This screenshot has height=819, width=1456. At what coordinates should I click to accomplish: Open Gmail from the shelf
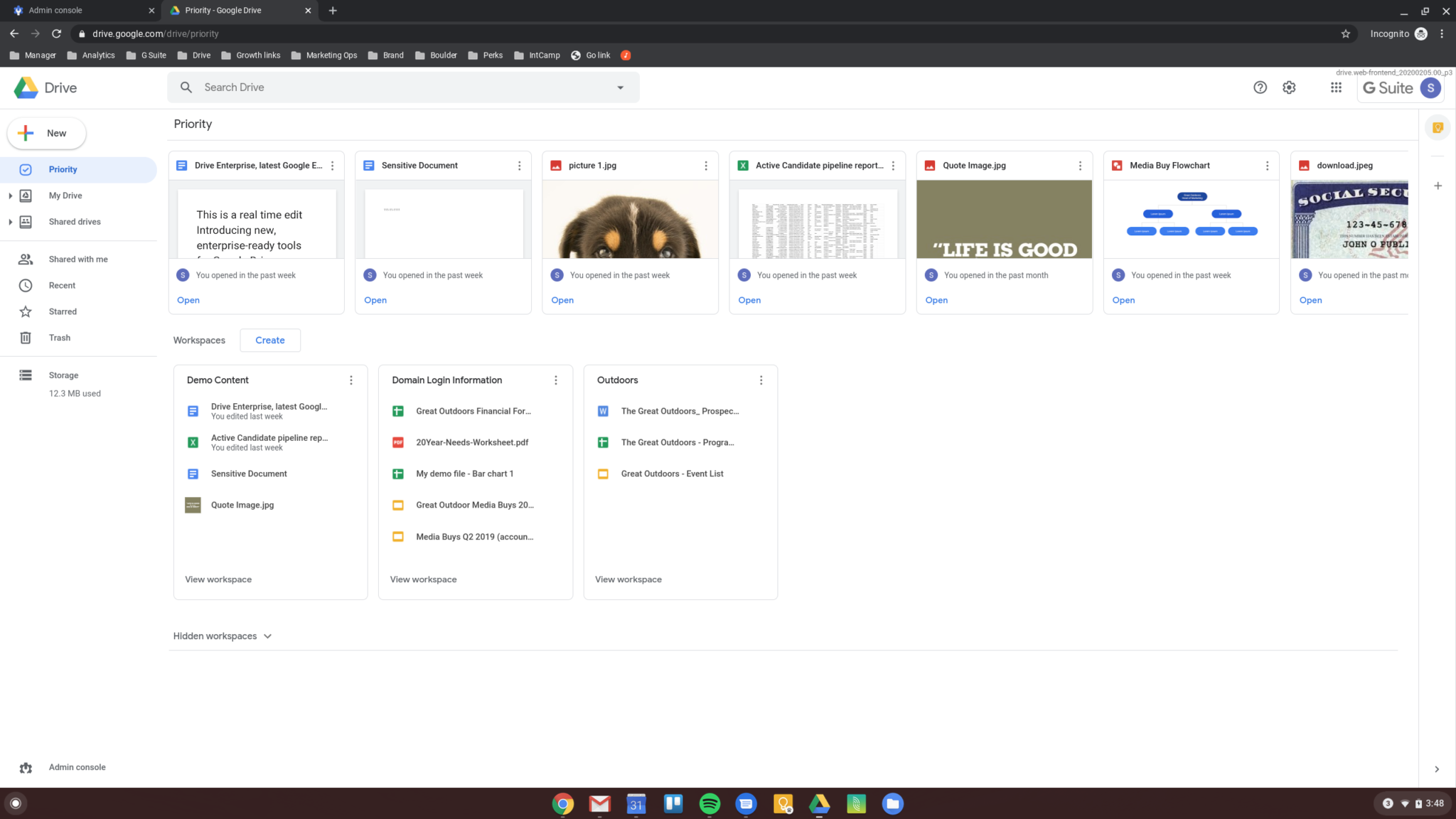click(x=600, y=804)
